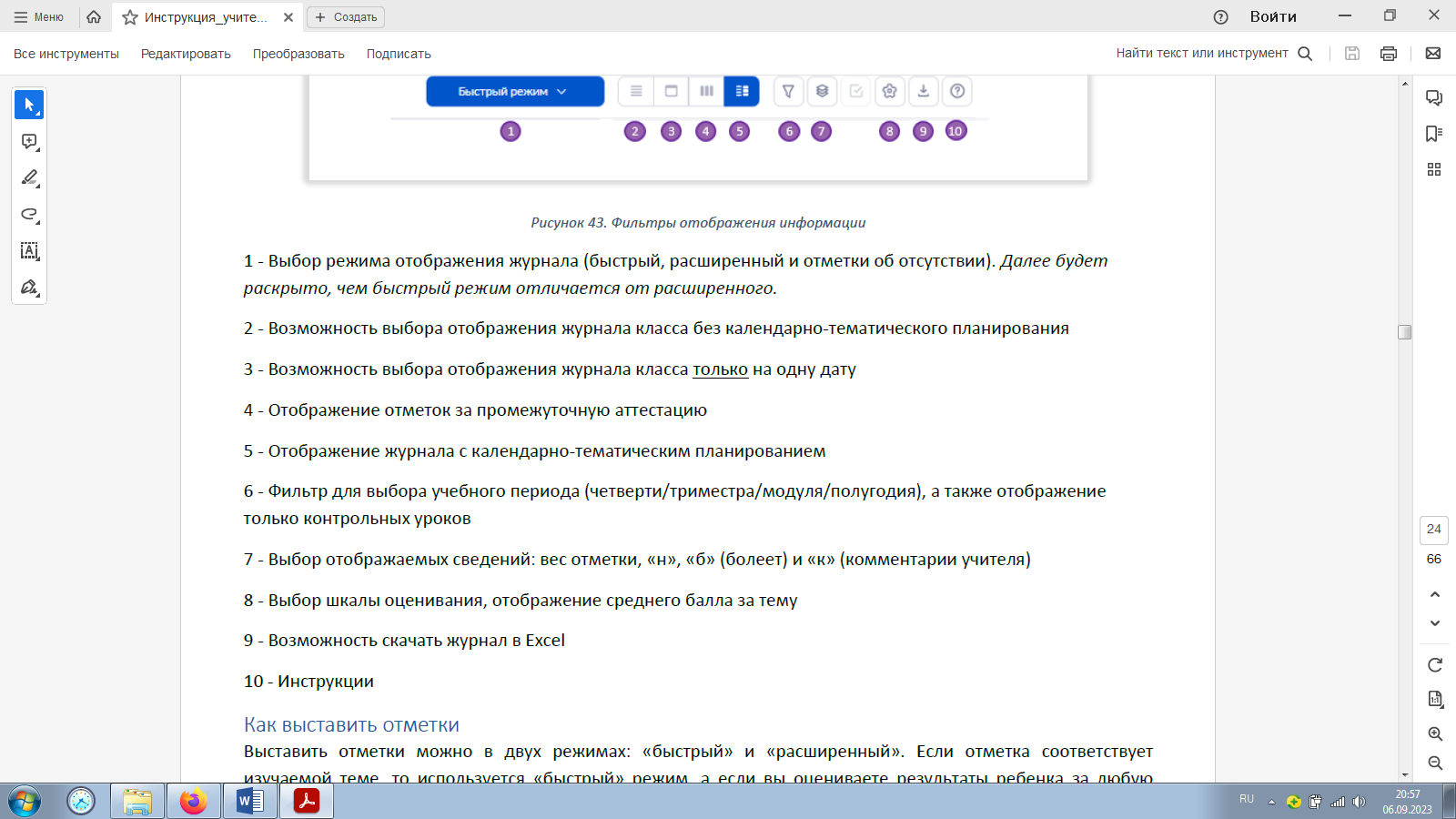
Task: Open File Explorer from the taskbar
Action: tap(137, 802)
